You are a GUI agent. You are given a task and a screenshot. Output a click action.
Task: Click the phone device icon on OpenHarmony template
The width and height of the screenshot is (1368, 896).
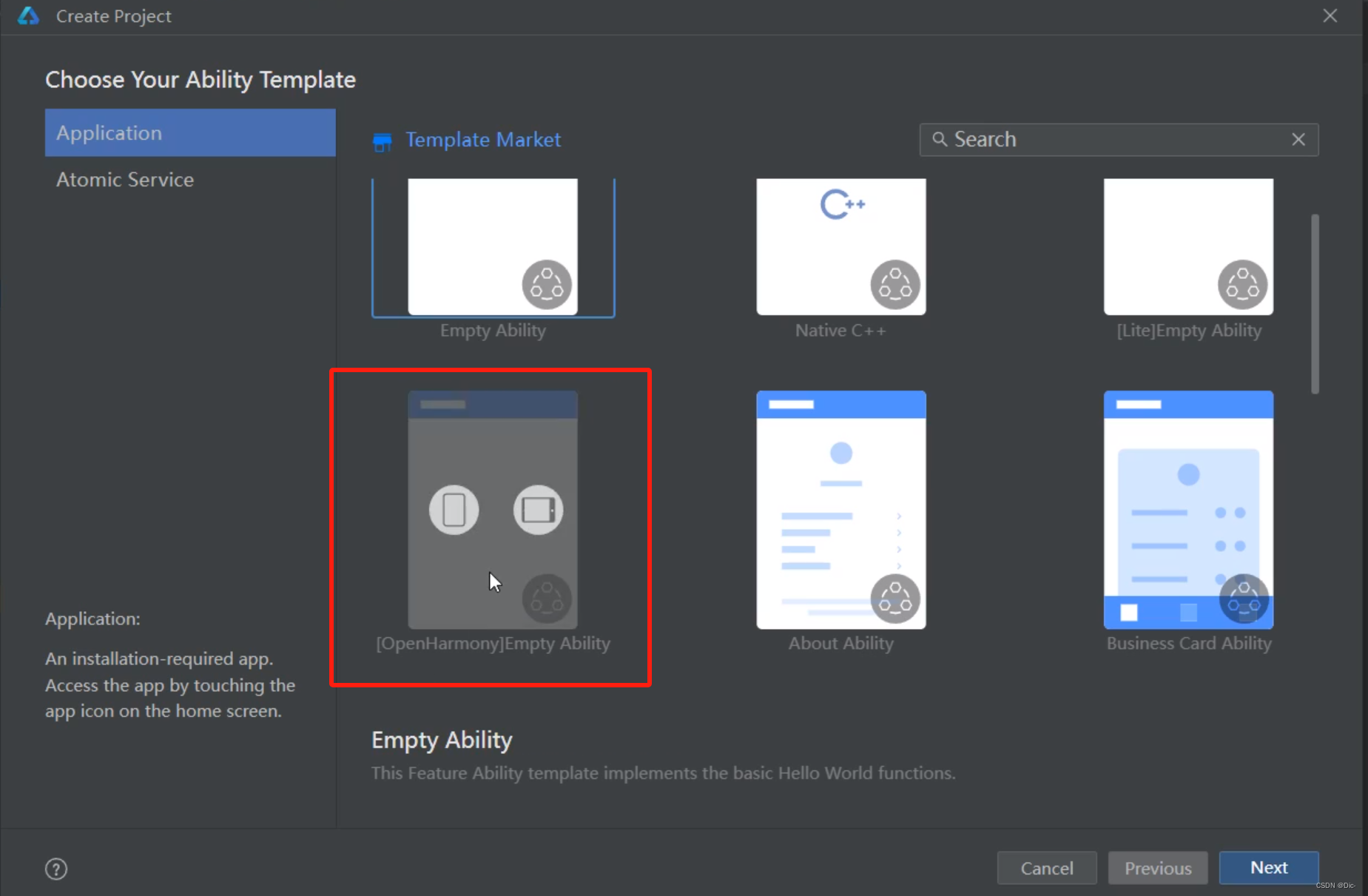(454, 510)
